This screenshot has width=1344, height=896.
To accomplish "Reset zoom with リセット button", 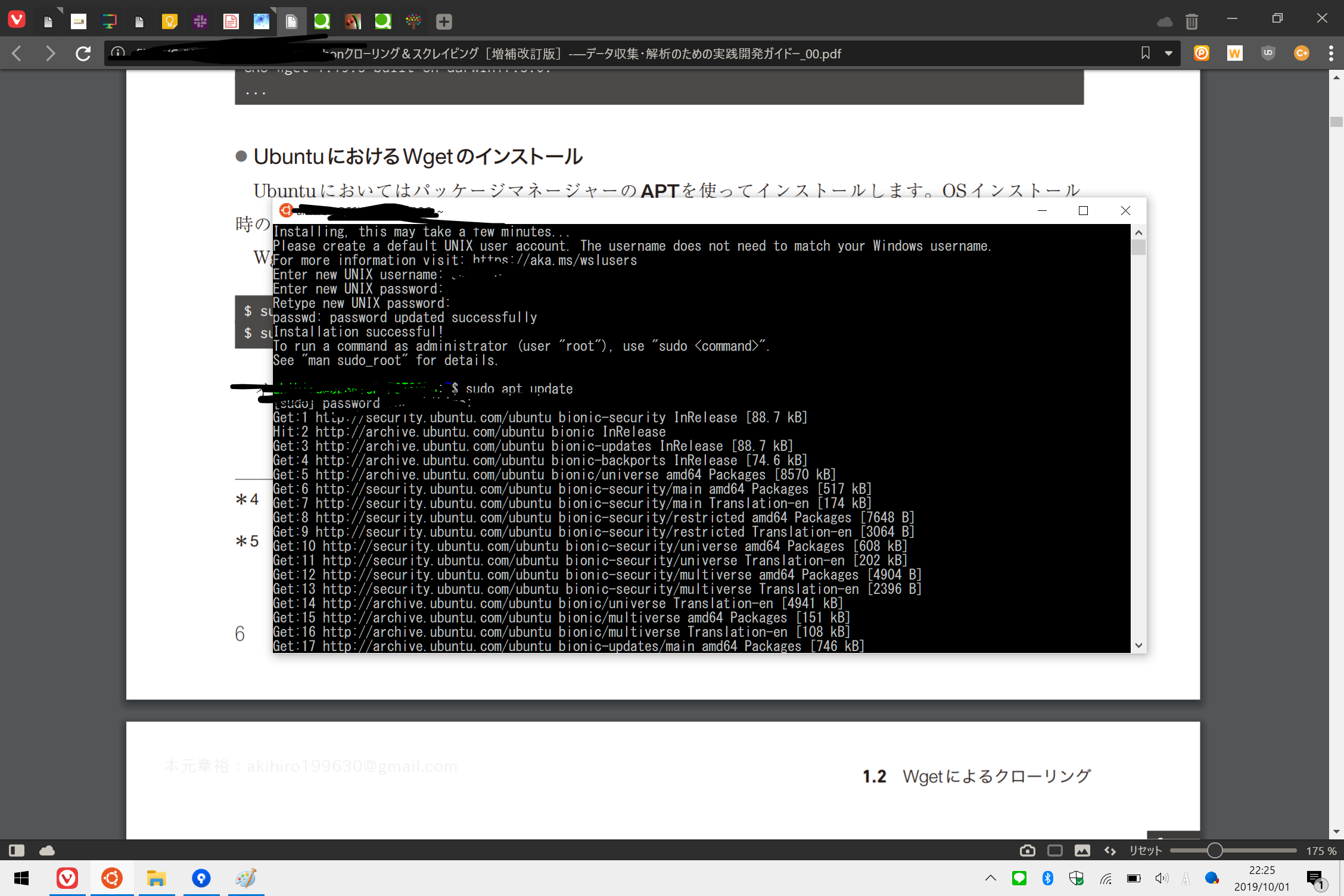I will (1145, 851).
